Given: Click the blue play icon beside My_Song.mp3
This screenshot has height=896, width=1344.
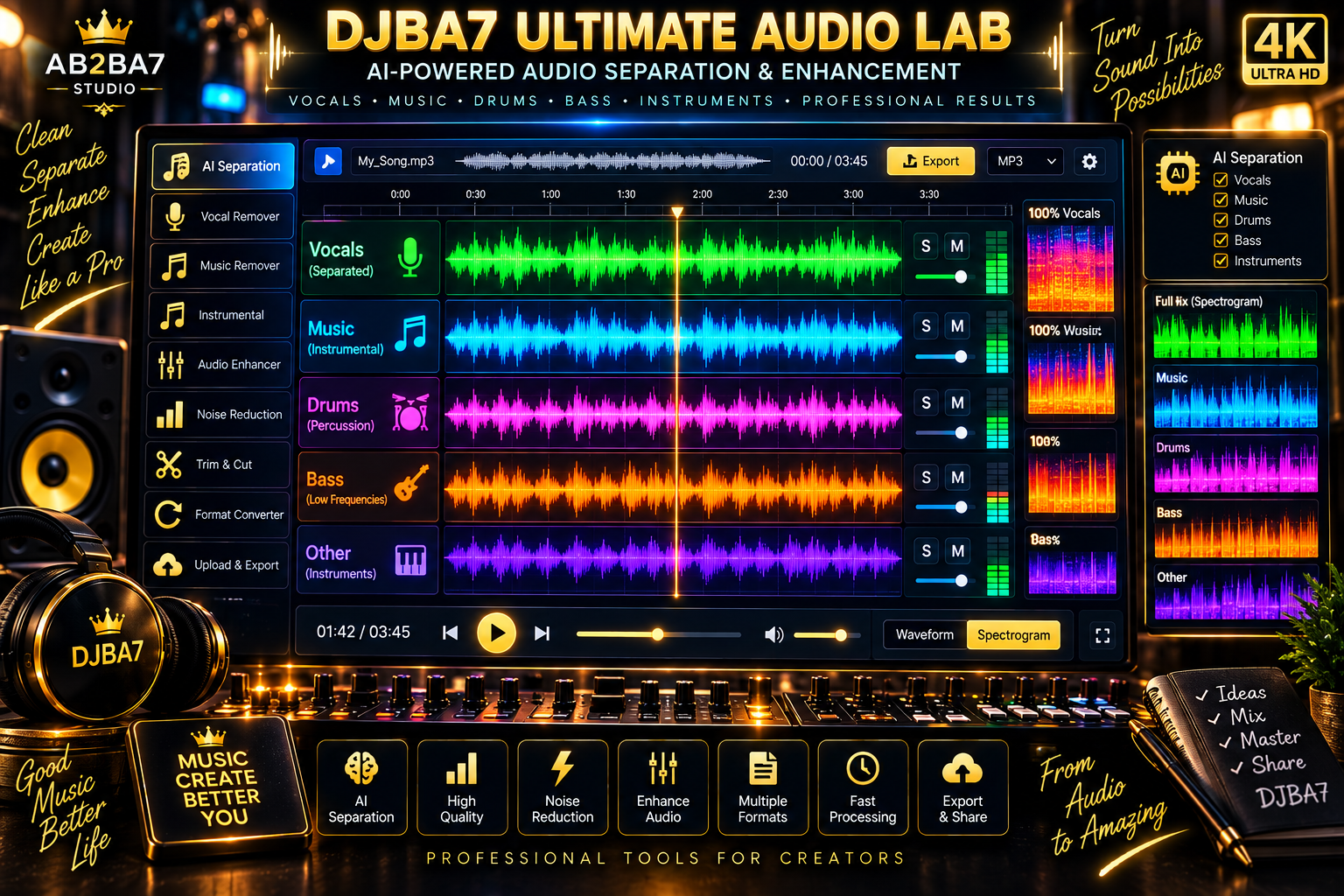Looking at the screenshot, I should [x=328, y=161].
